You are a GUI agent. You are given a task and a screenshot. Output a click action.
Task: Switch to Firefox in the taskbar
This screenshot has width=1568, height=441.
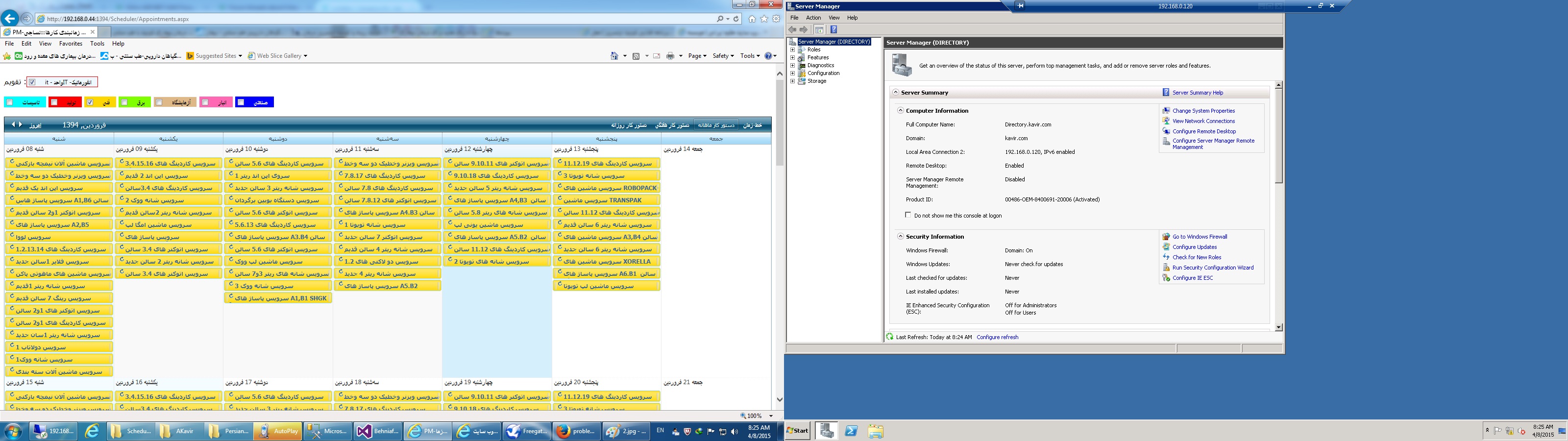[576, 431]
